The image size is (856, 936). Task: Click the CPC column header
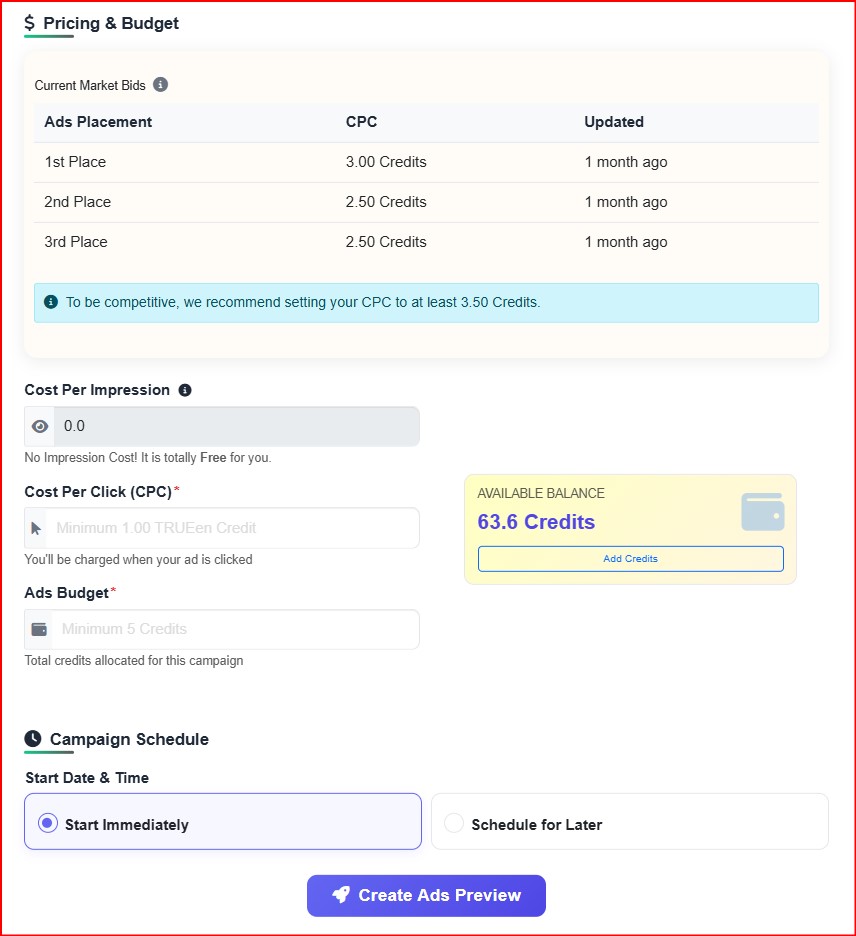click(361, 122)
